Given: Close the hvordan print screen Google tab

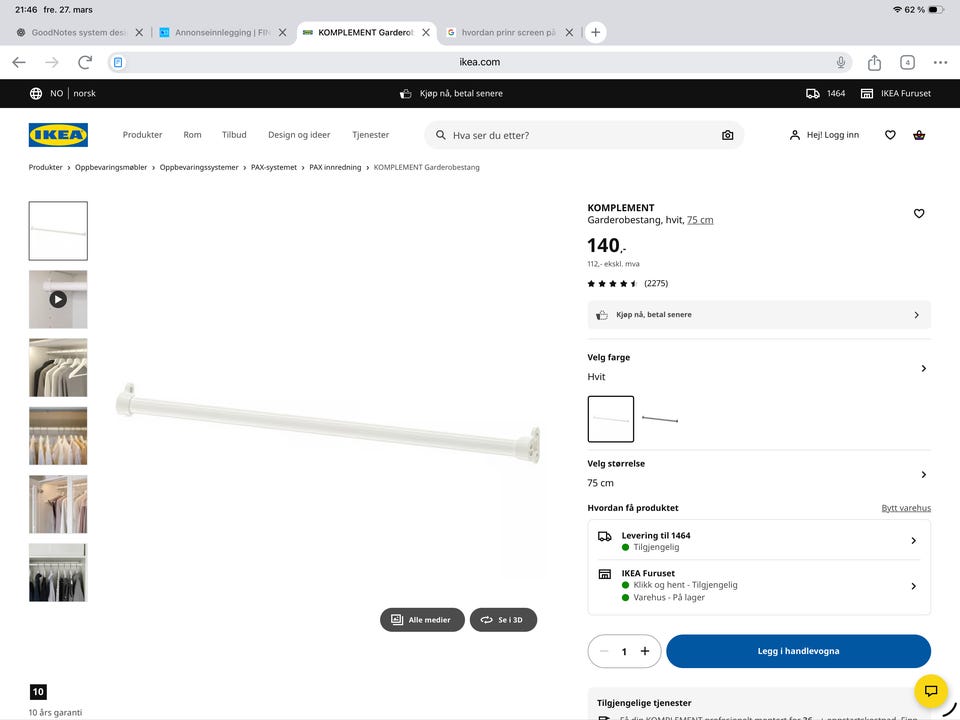Looking at the screenshot, I should coord(569,32).
